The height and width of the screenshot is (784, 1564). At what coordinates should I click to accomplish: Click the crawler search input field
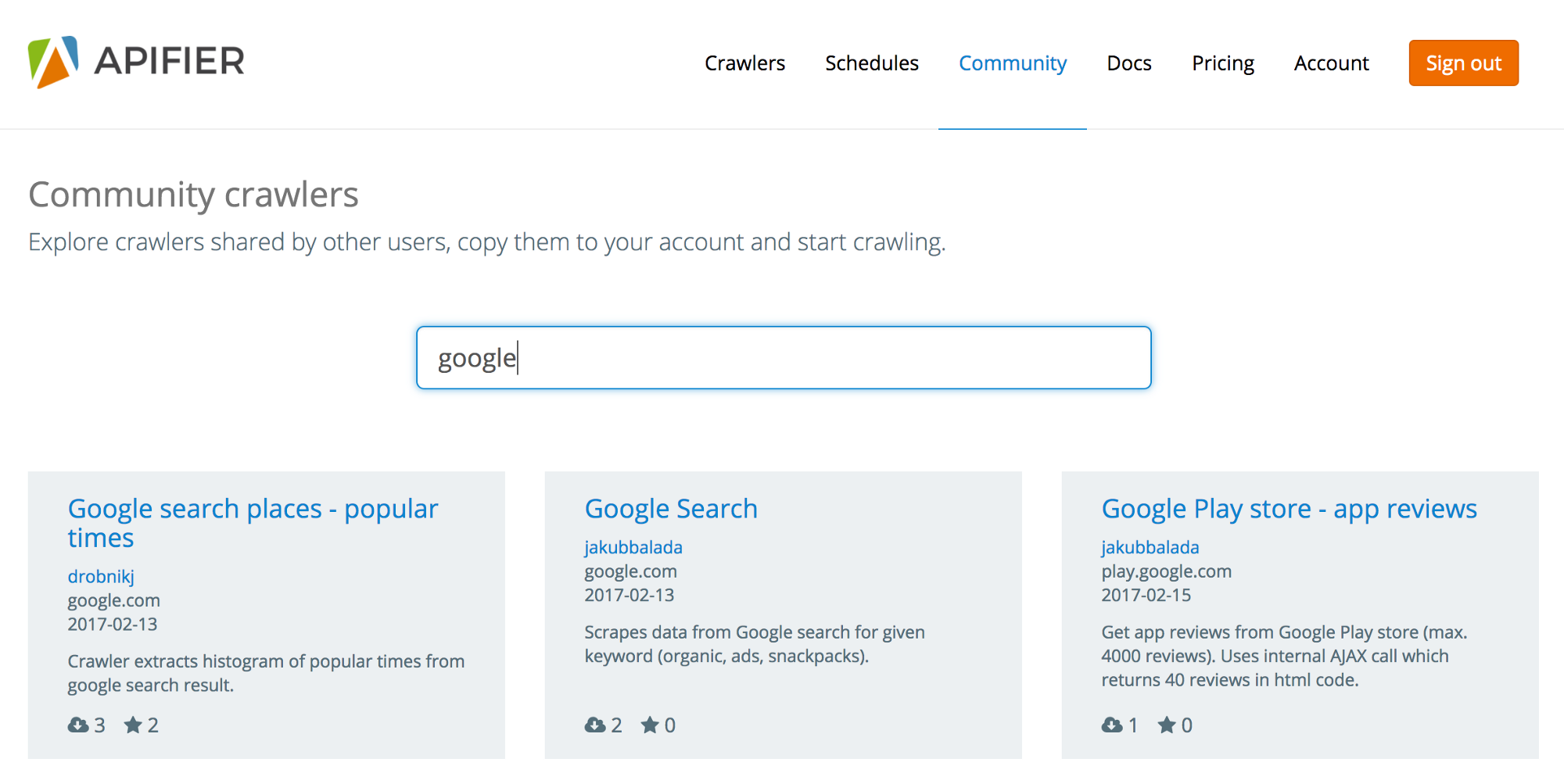coord(782,356)
